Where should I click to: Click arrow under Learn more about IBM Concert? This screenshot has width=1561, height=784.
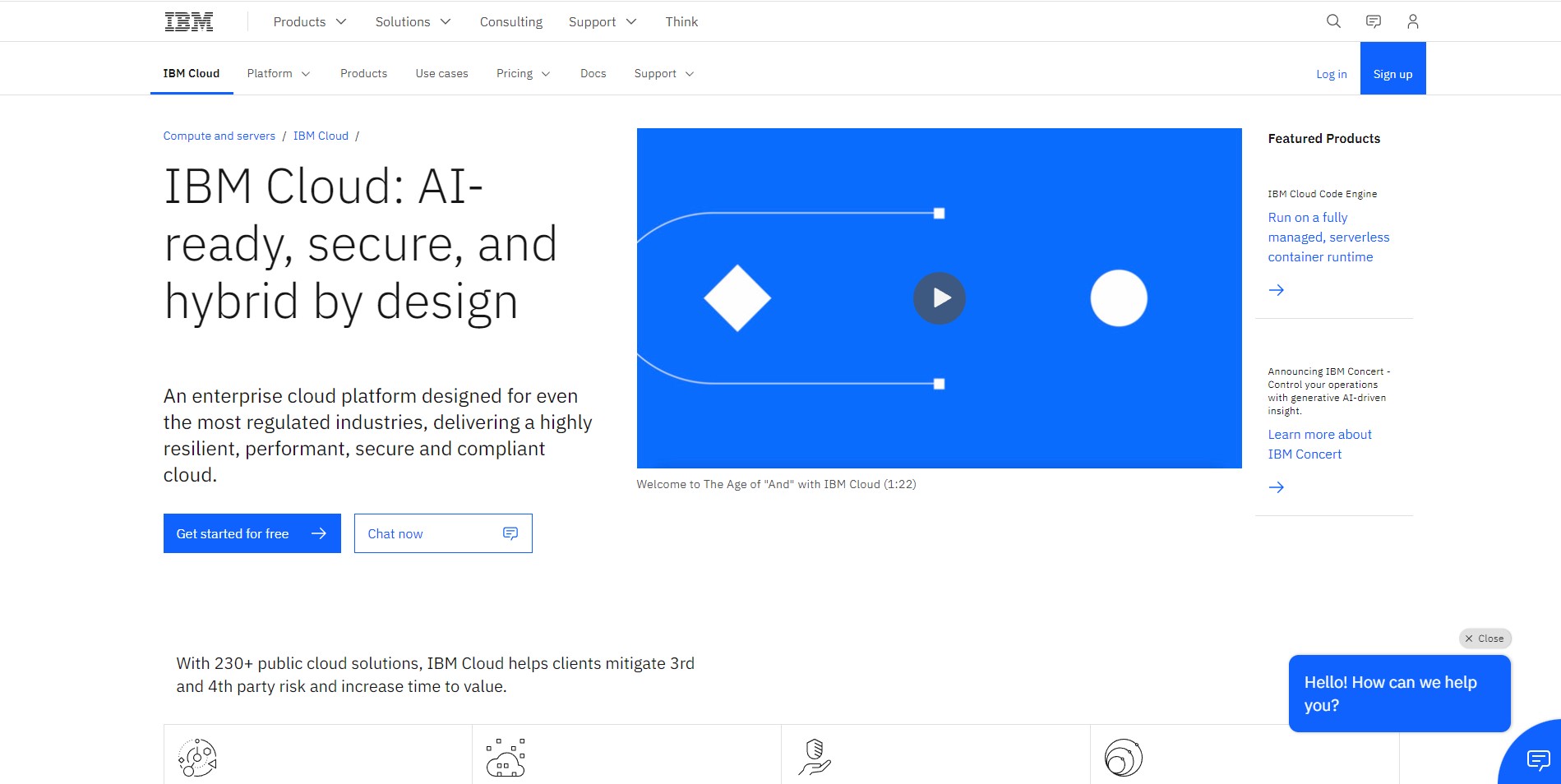click(1276, 487)
